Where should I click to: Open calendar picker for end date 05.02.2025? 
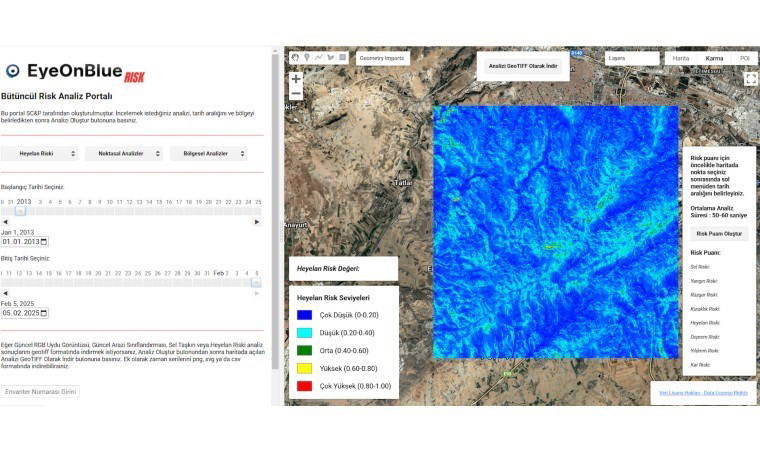44,313
